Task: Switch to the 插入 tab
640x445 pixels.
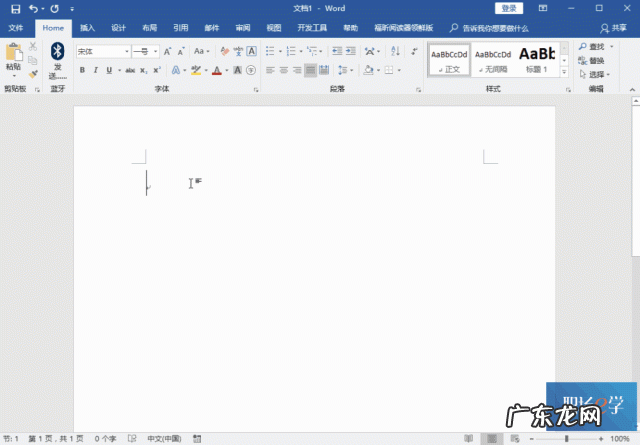Action: pyautogui.click(x=88, y=28)
